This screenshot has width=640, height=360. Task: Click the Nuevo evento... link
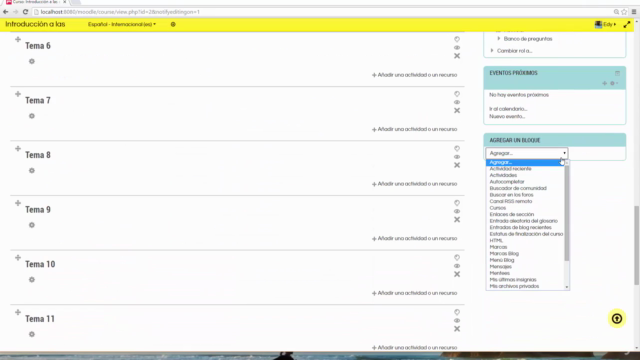click(507, 117)
